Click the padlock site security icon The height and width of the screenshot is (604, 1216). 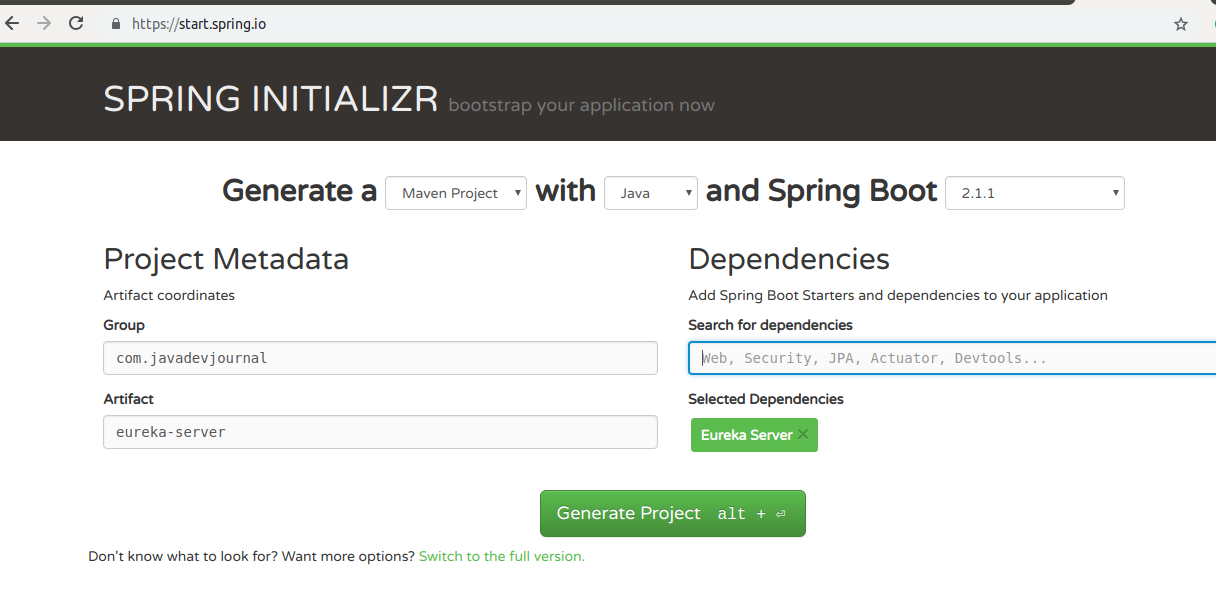coord(116,24)
